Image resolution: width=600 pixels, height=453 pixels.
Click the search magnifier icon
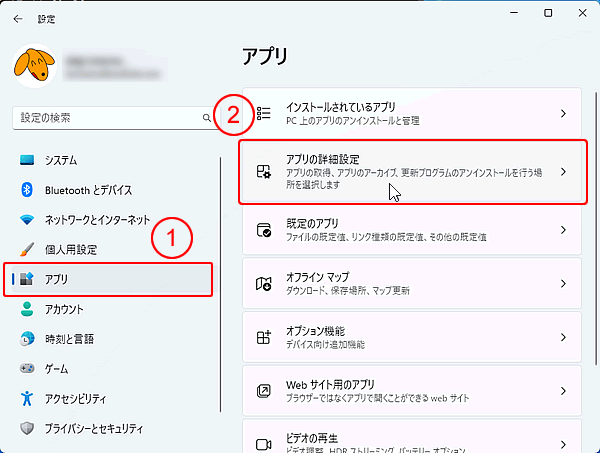point(207,118)
